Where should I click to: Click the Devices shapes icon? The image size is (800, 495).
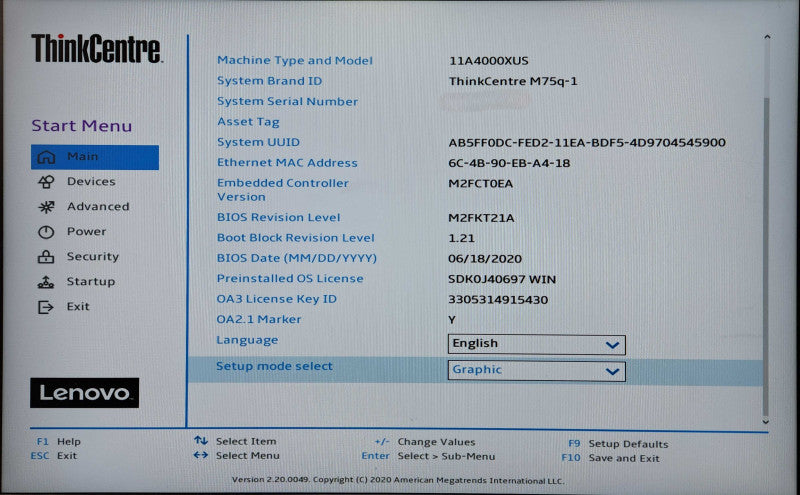(46, 182)
